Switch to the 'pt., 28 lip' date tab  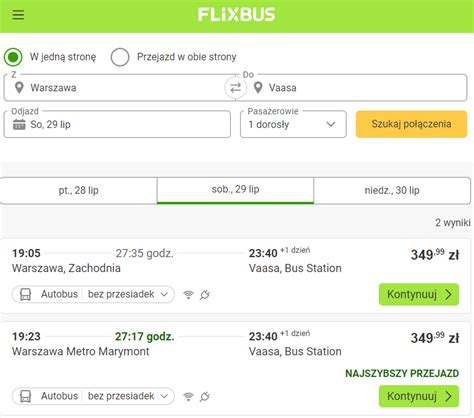point(79,190)
